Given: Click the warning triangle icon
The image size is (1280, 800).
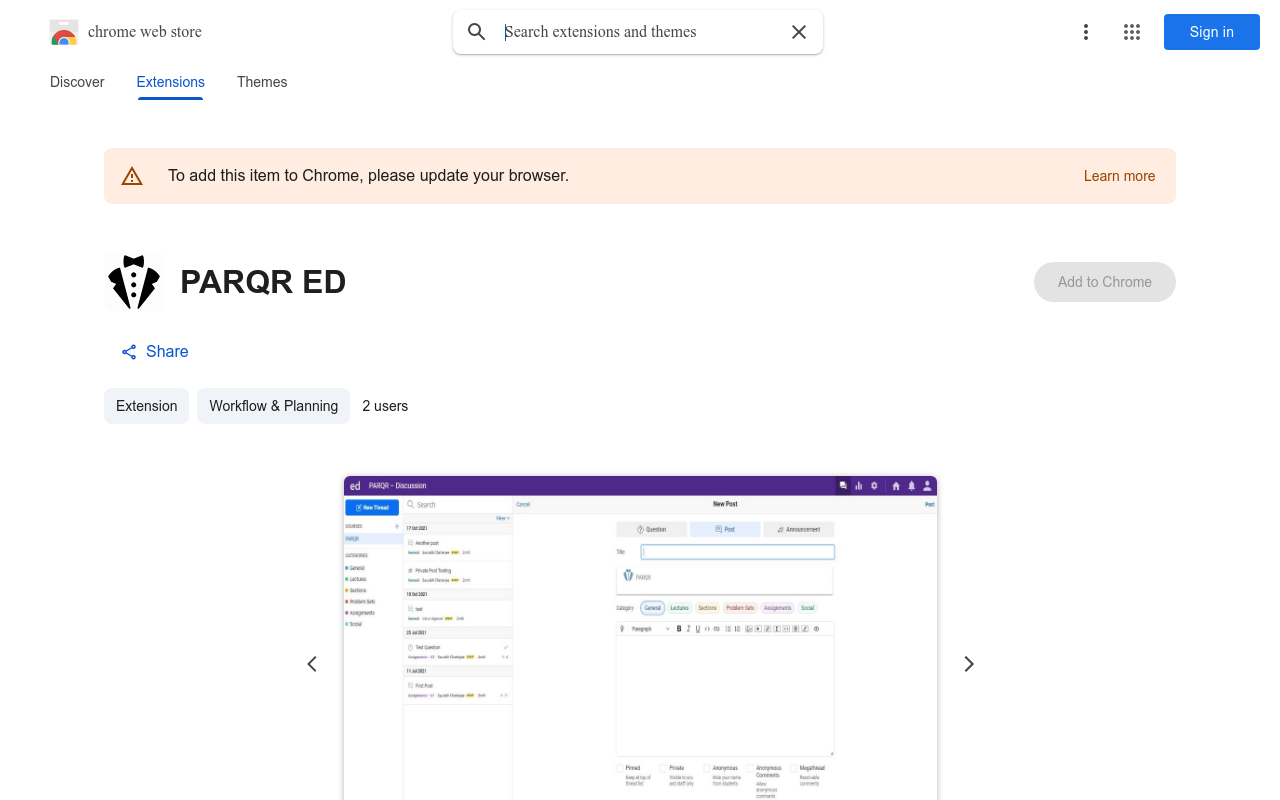Looking at the screenshot, I should (132, 176).
